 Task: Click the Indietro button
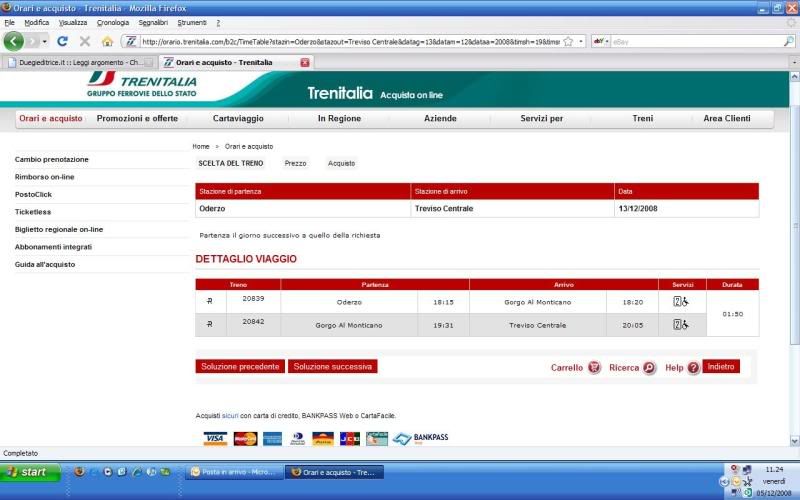pyautogui.click(x=721, y=366)
